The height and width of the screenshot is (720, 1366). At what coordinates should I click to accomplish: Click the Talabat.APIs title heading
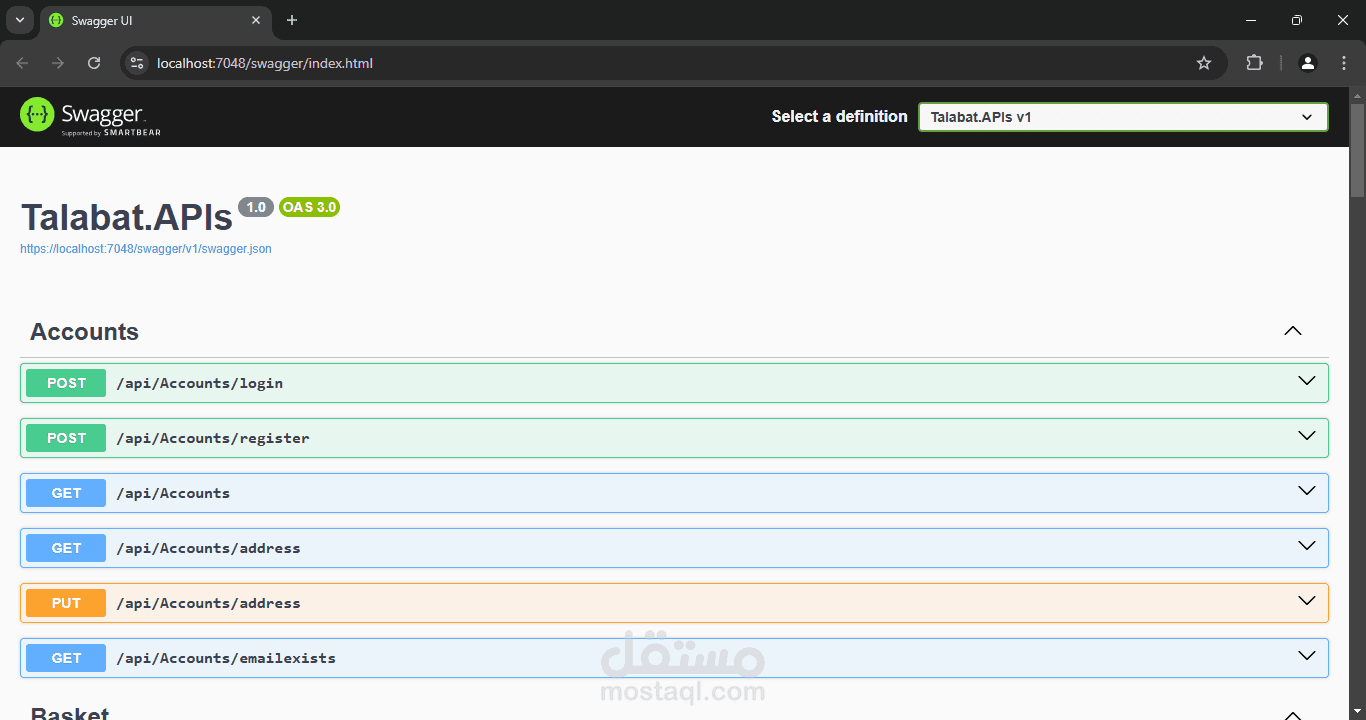[127, 217]
